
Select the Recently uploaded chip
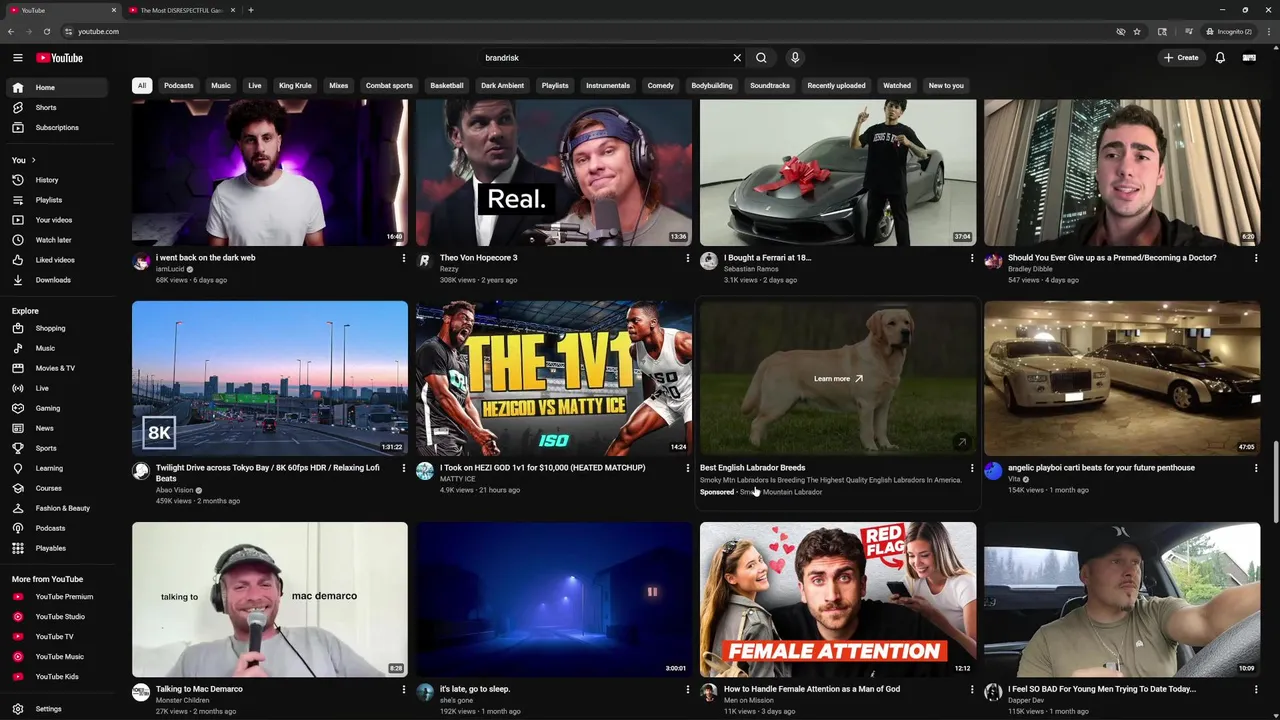(x=836, y=86)
